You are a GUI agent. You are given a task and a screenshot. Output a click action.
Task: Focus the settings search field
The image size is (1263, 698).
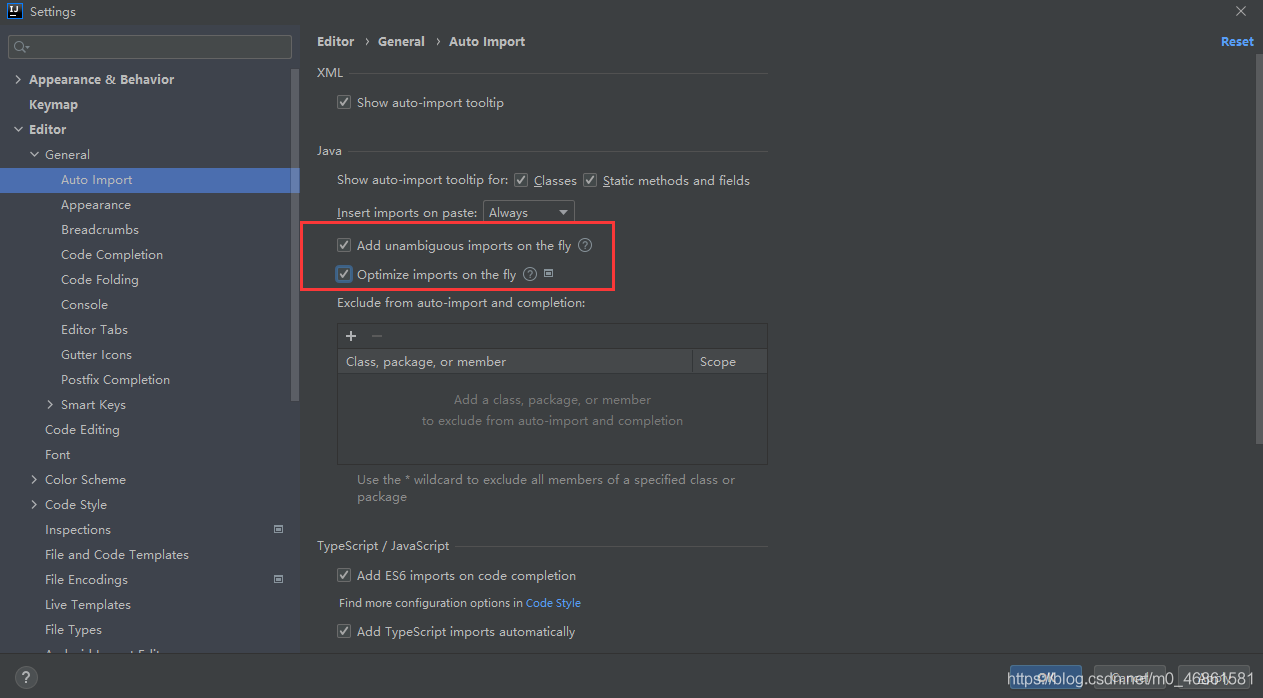[x=150, y=47]
